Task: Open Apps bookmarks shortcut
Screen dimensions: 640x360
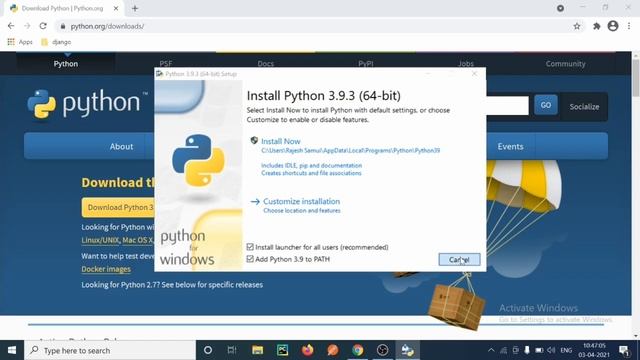Action: pos(20,42)
